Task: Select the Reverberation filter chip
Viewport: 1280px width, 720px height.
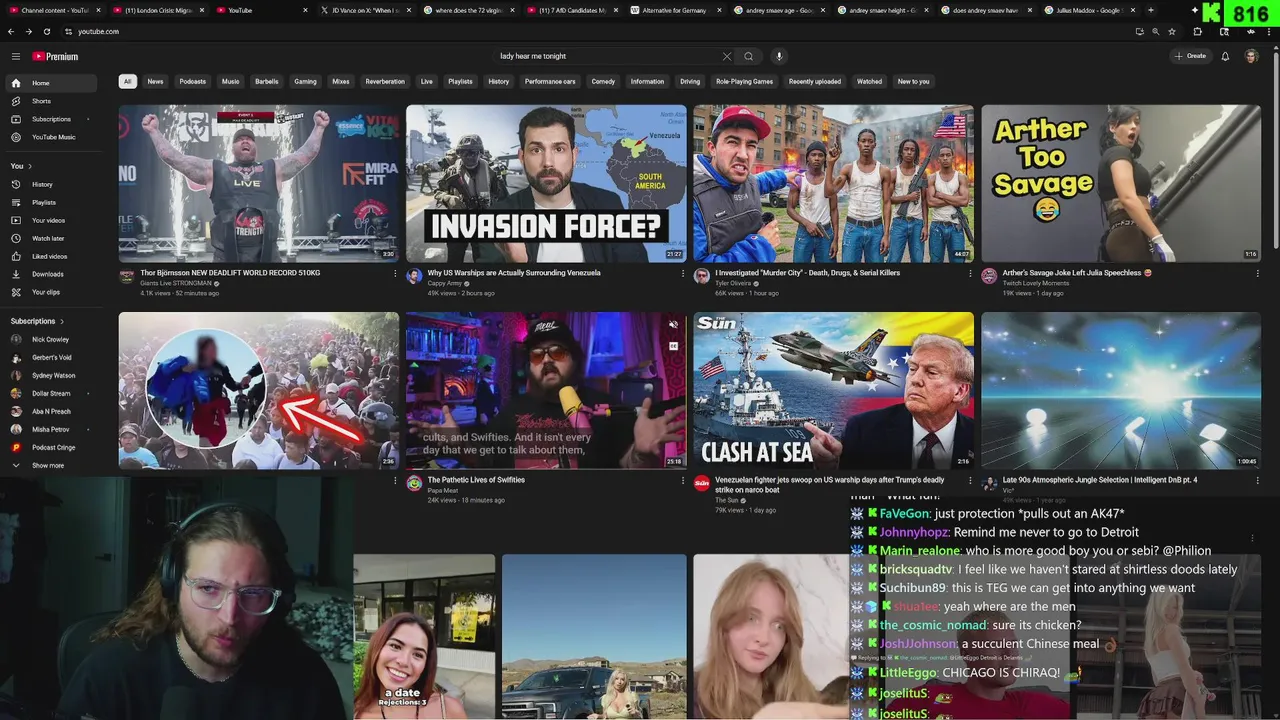Action: (385, 81)
